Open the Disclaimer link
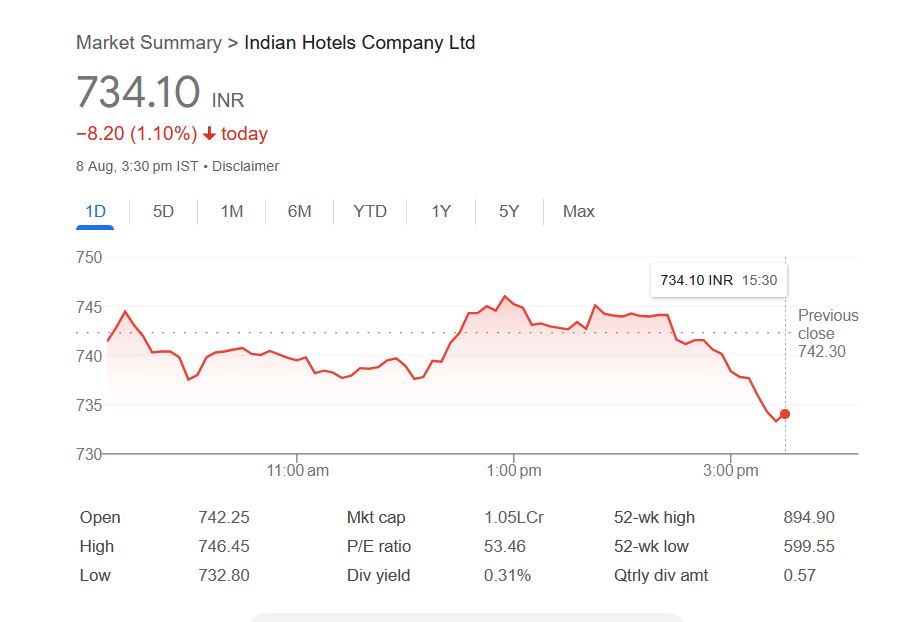This screenshot has width=921, height=622. [x=245, y=166]
